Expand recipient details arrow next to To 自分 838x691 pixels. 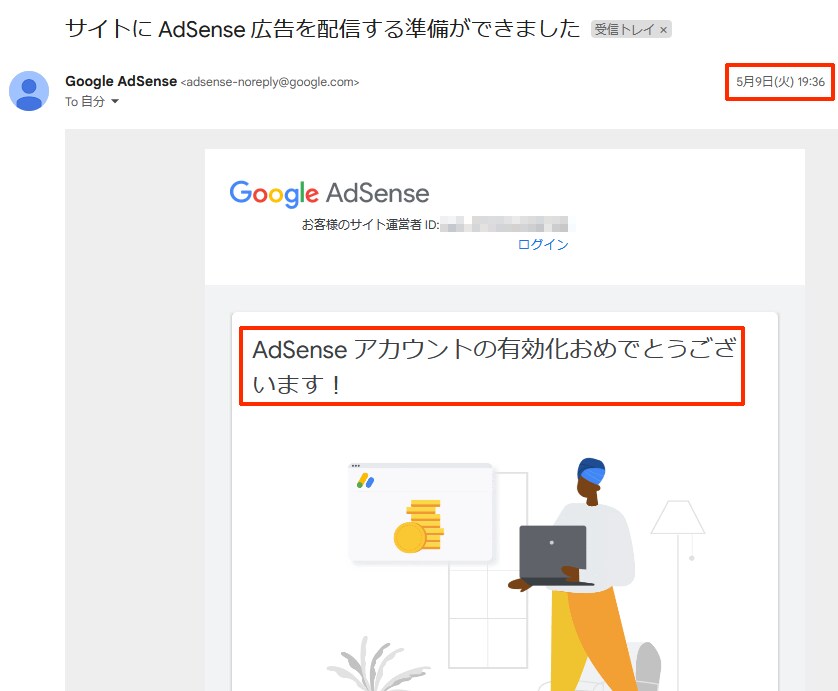pyautogui.click(x=115, y=101)
